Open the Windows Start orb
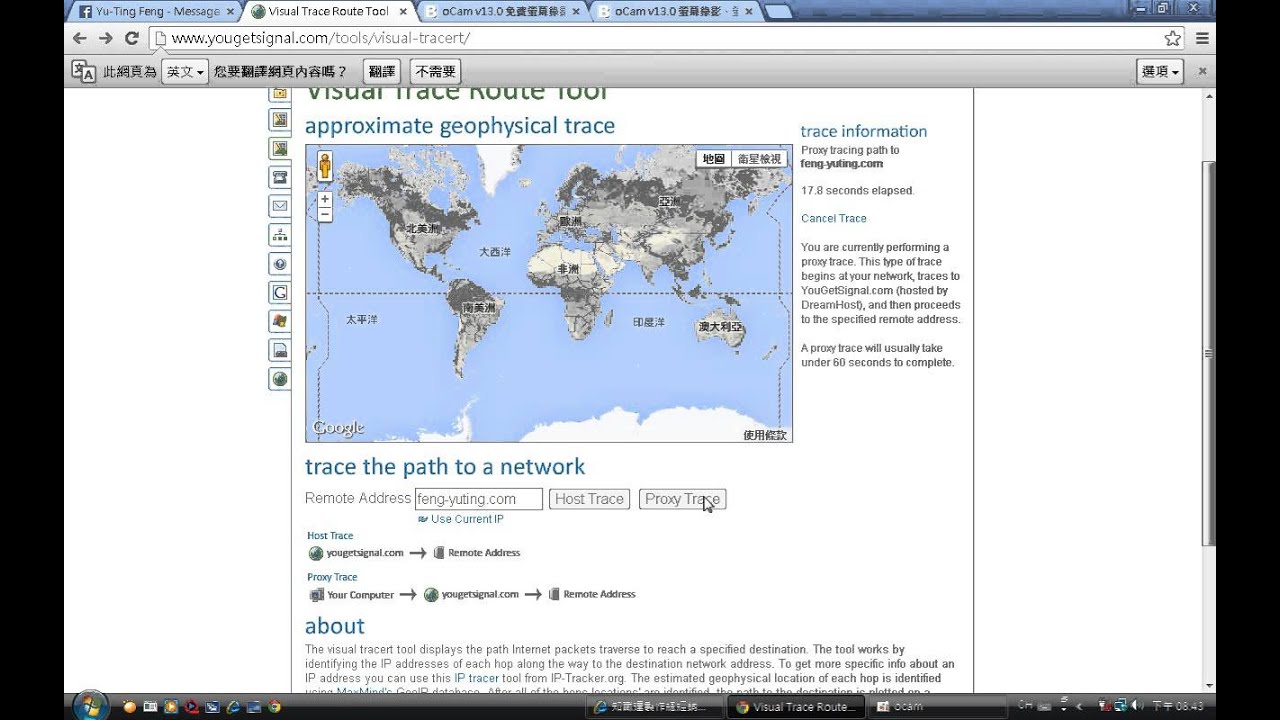This screenshot has height=720, width=1280. 90,705
